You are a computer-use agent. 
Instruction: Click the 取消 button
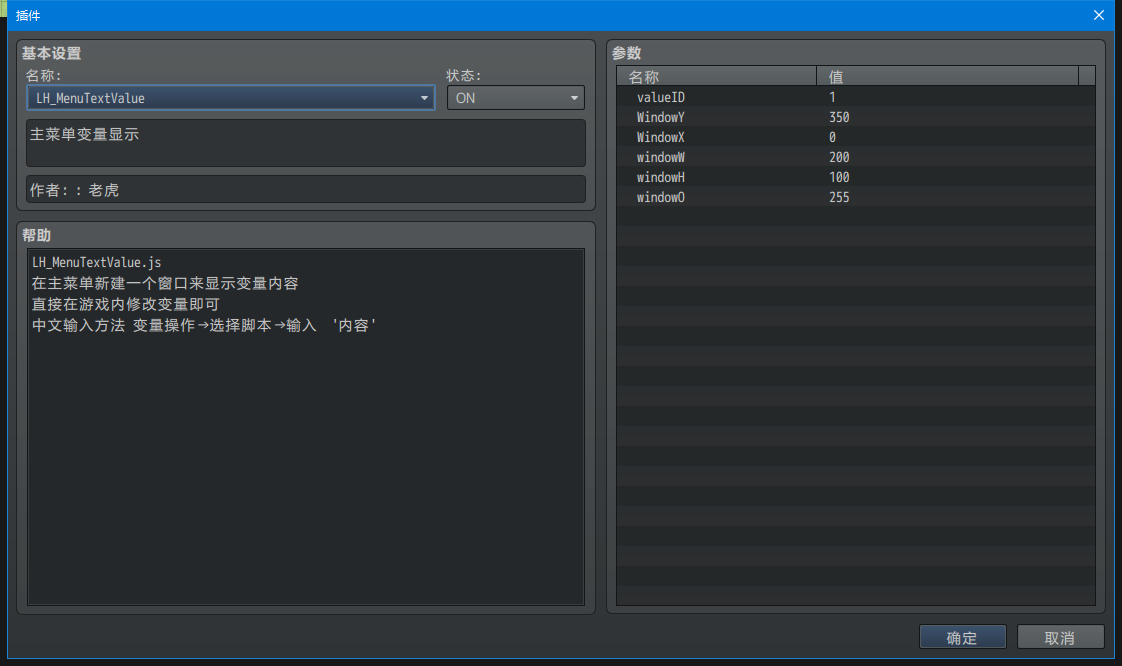(1060, 637)
